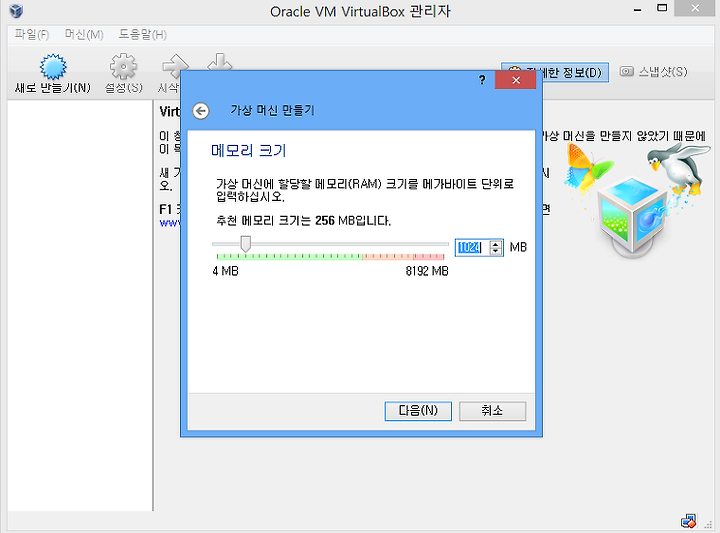Minimize the VirtualBox manager window
This screenshot has width=720, height=533.
(637, 9)
